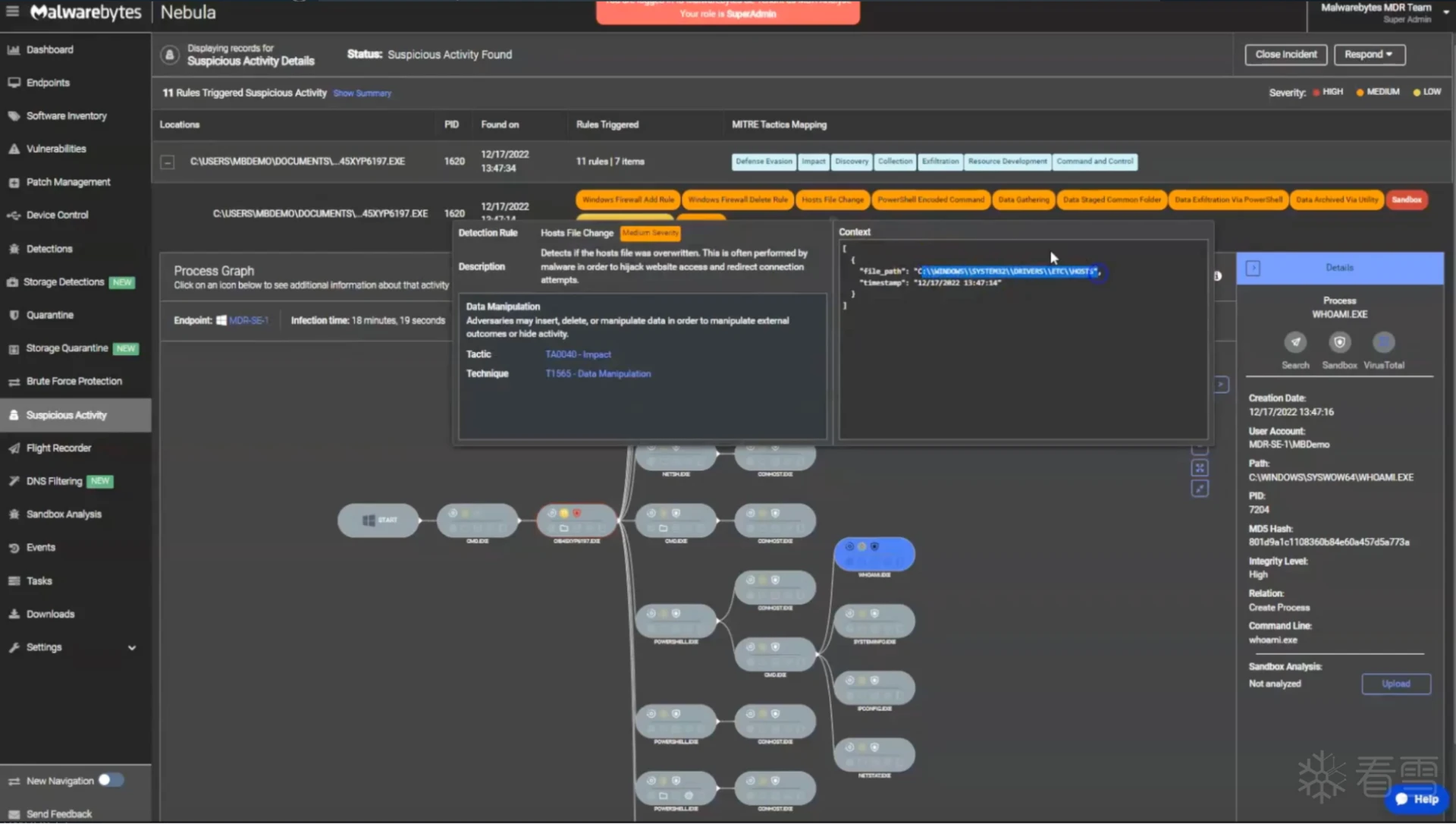The height and width of the screenshot is (824, 1456).
Task: Click the Exfiltration MITRE tag
Action: [940, 162]
